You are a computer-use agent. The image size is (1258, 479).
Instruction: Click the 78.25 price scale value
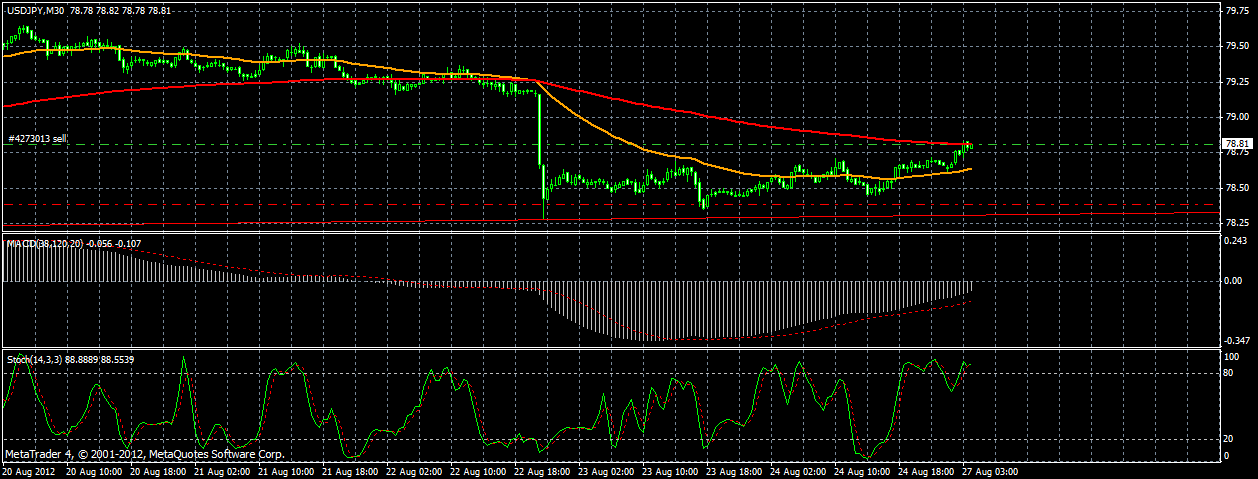1237,224
